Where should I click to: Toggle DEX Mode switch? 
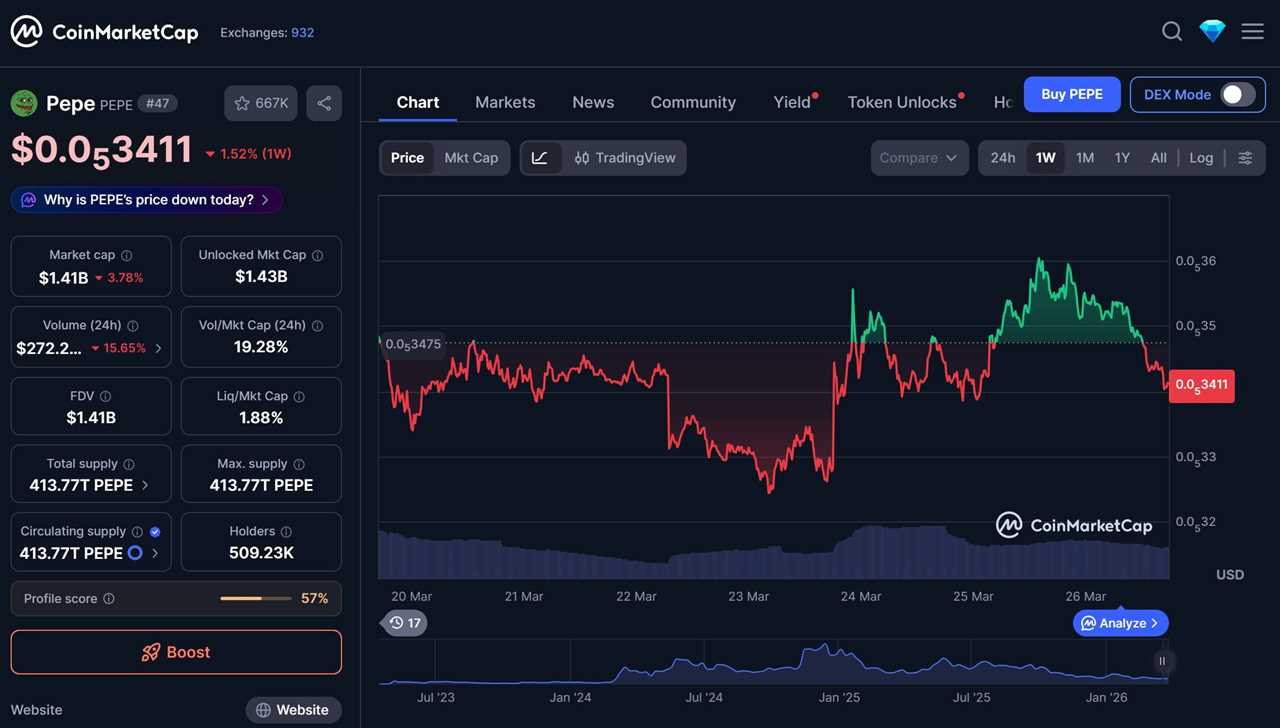coord(1237,95)
